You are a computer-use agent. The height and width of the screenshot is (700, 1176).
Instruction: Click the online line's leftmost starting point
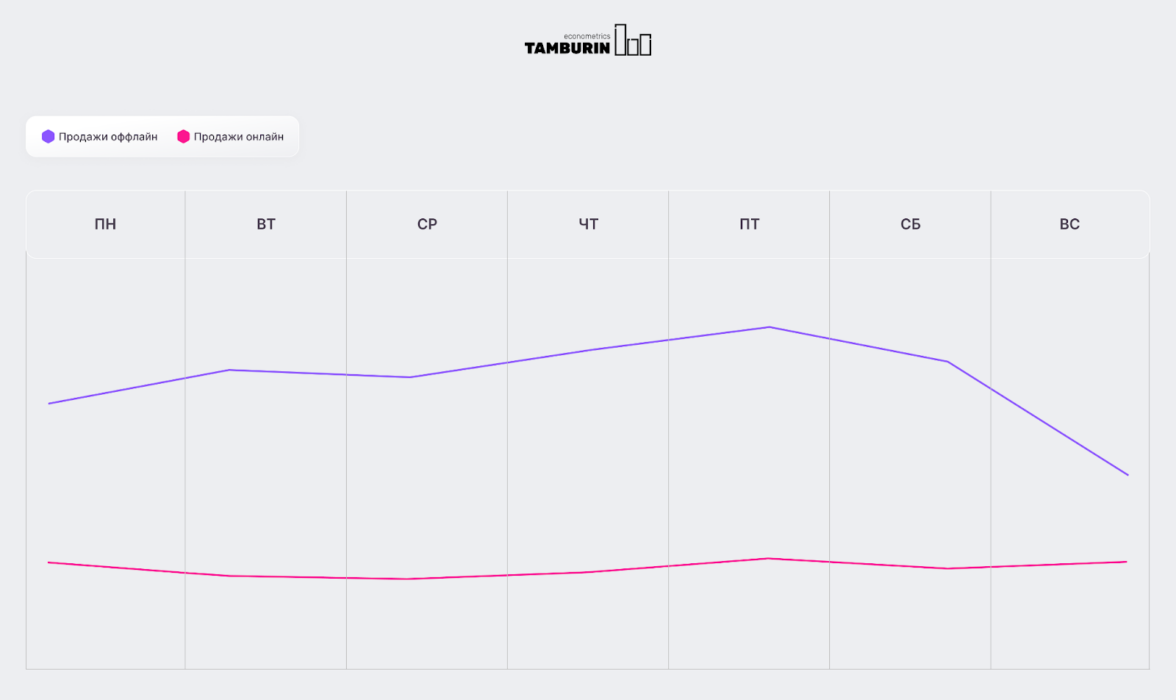(49, 562)
